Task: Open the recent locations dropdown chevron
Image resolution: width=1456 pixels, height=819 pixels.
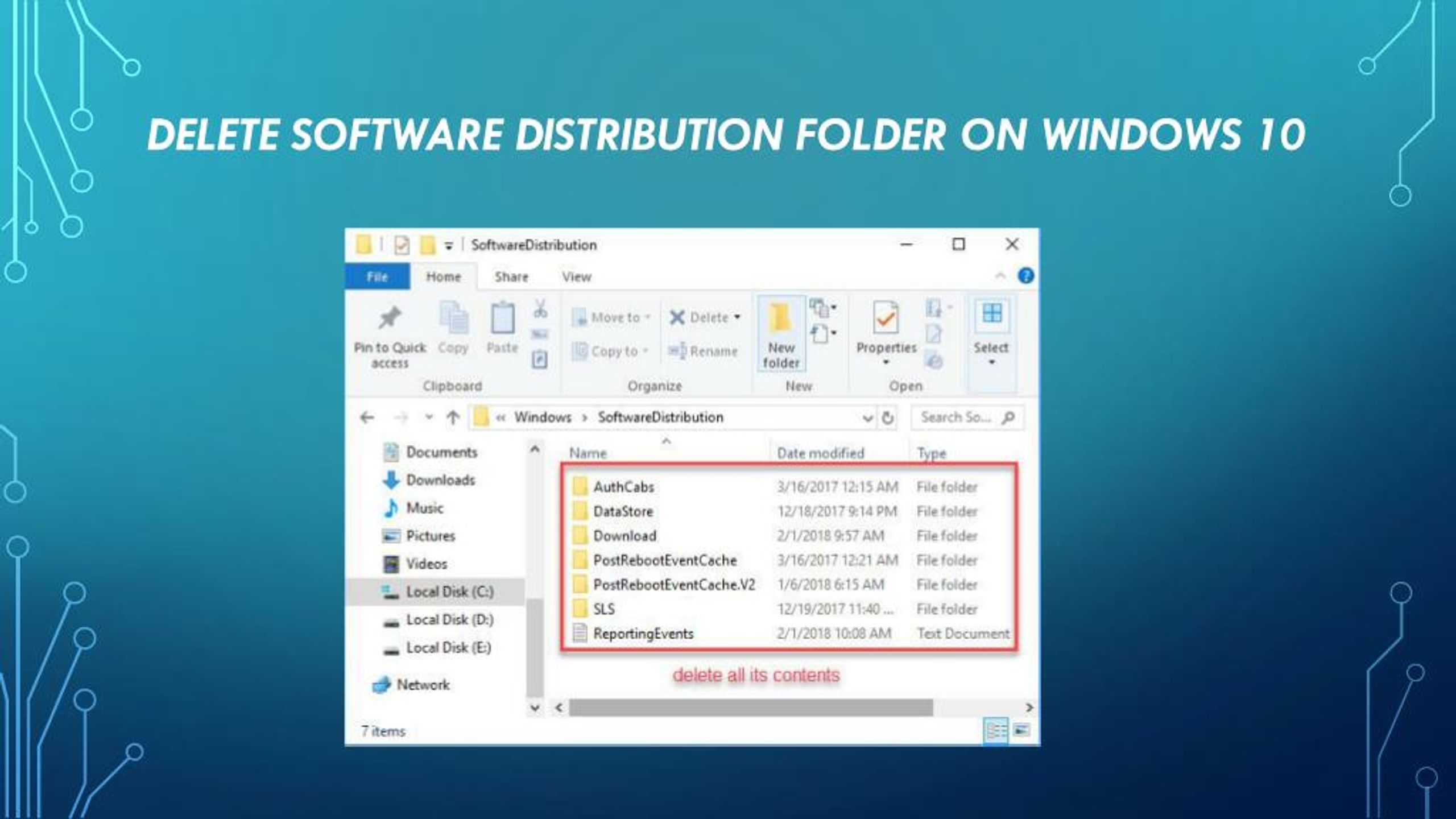Action: (x=429, y=417)
